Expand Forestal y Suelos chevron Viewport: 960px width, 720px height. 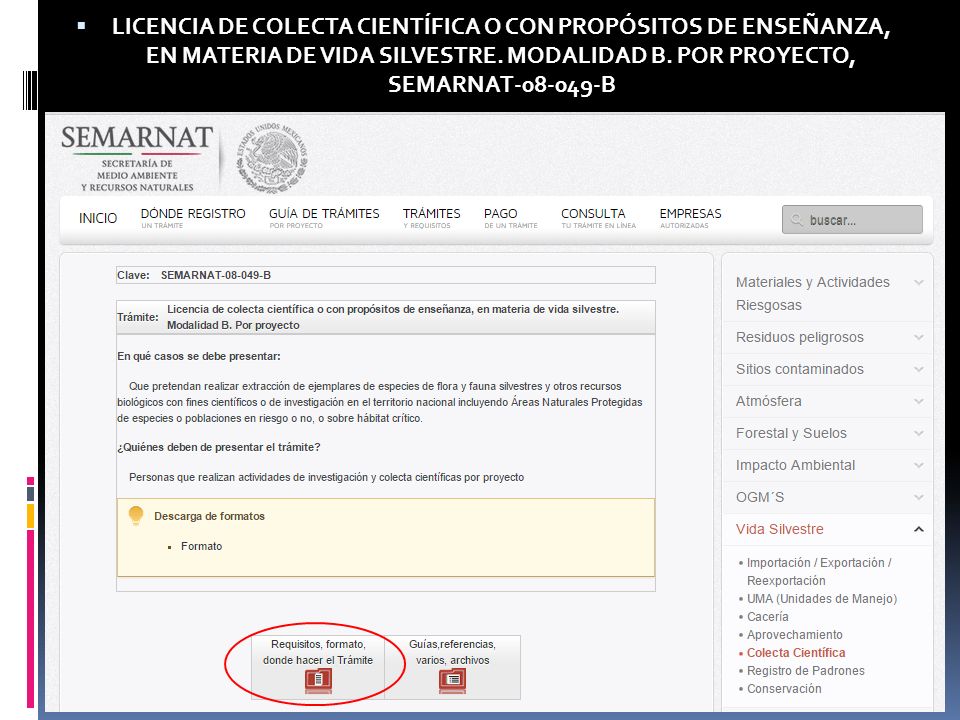click(x=918, y=433)
